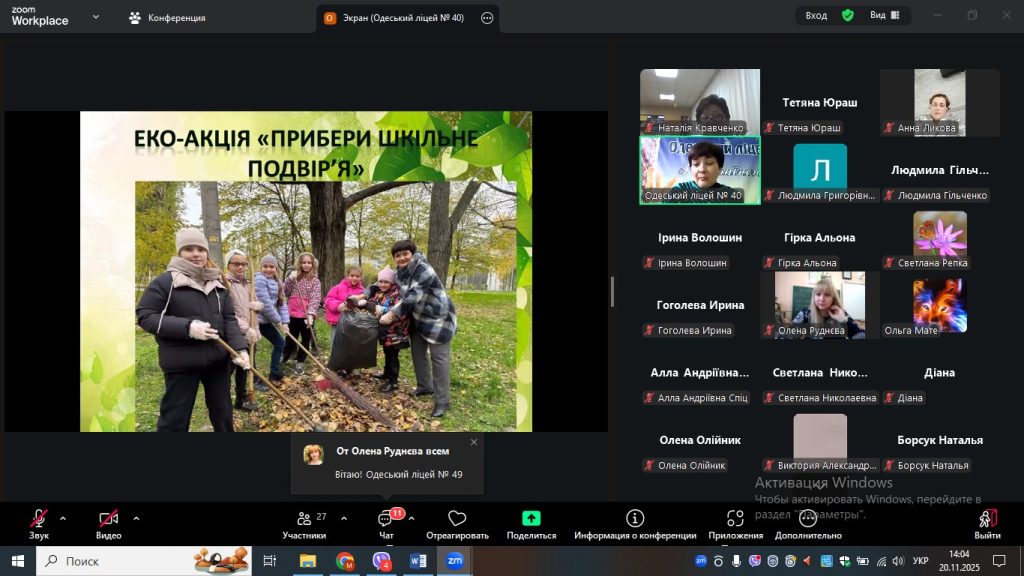Open the Чат panel with unread messages
This screenshot has height=576, width=1024.
click(386, 520)
